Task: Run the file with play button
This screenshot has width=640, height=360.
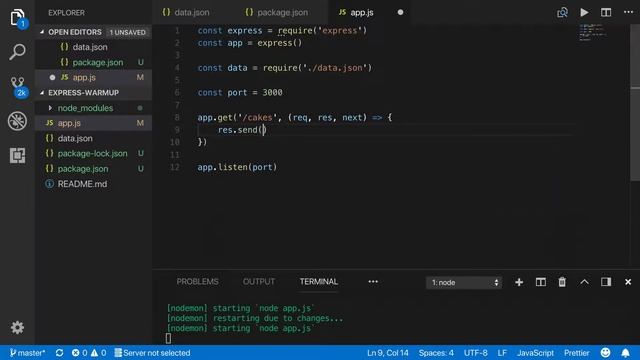Action: click(x=584, y=13)
